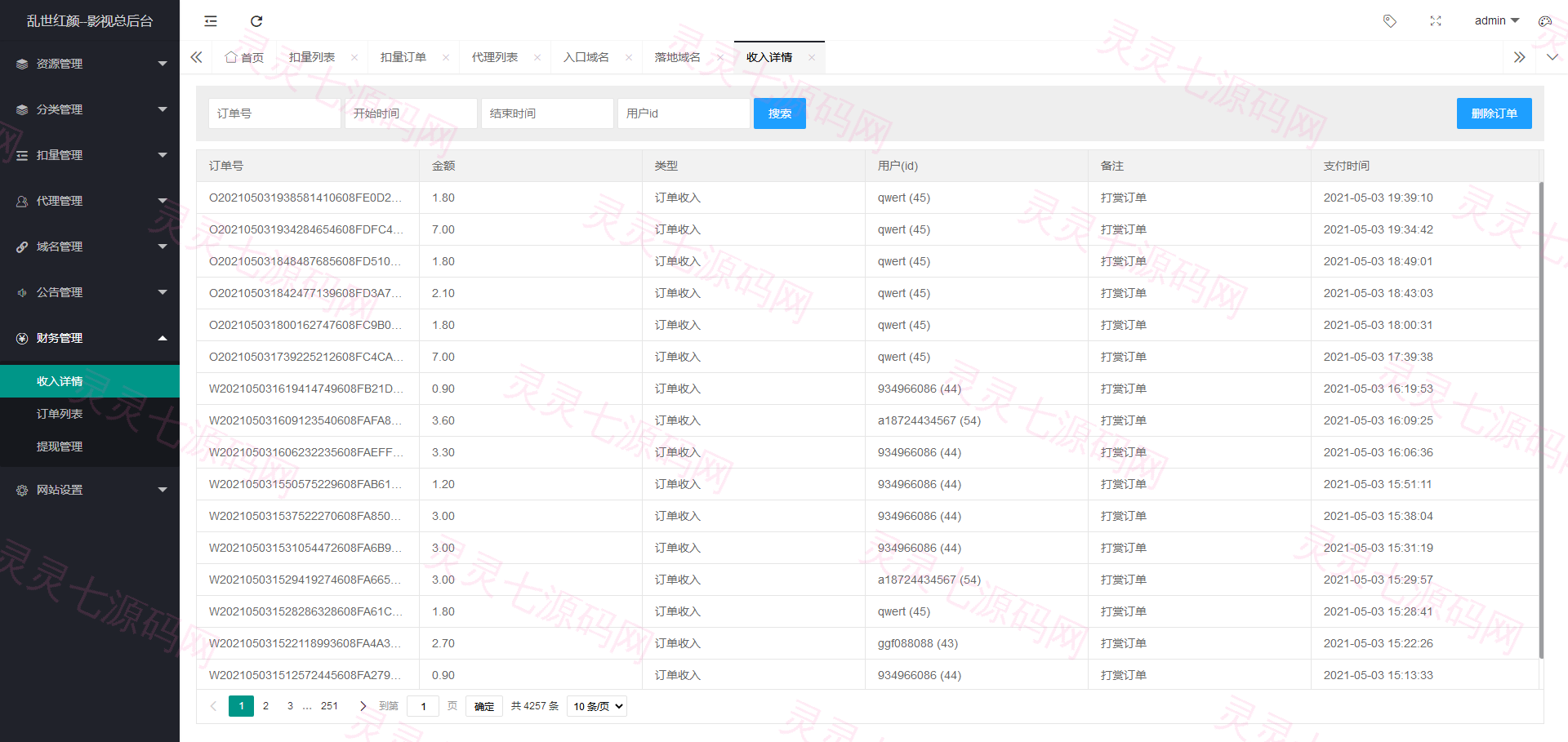Expand the 代理管理 sidebar menu
The image size is (1568, 742).
coord(90,201)
